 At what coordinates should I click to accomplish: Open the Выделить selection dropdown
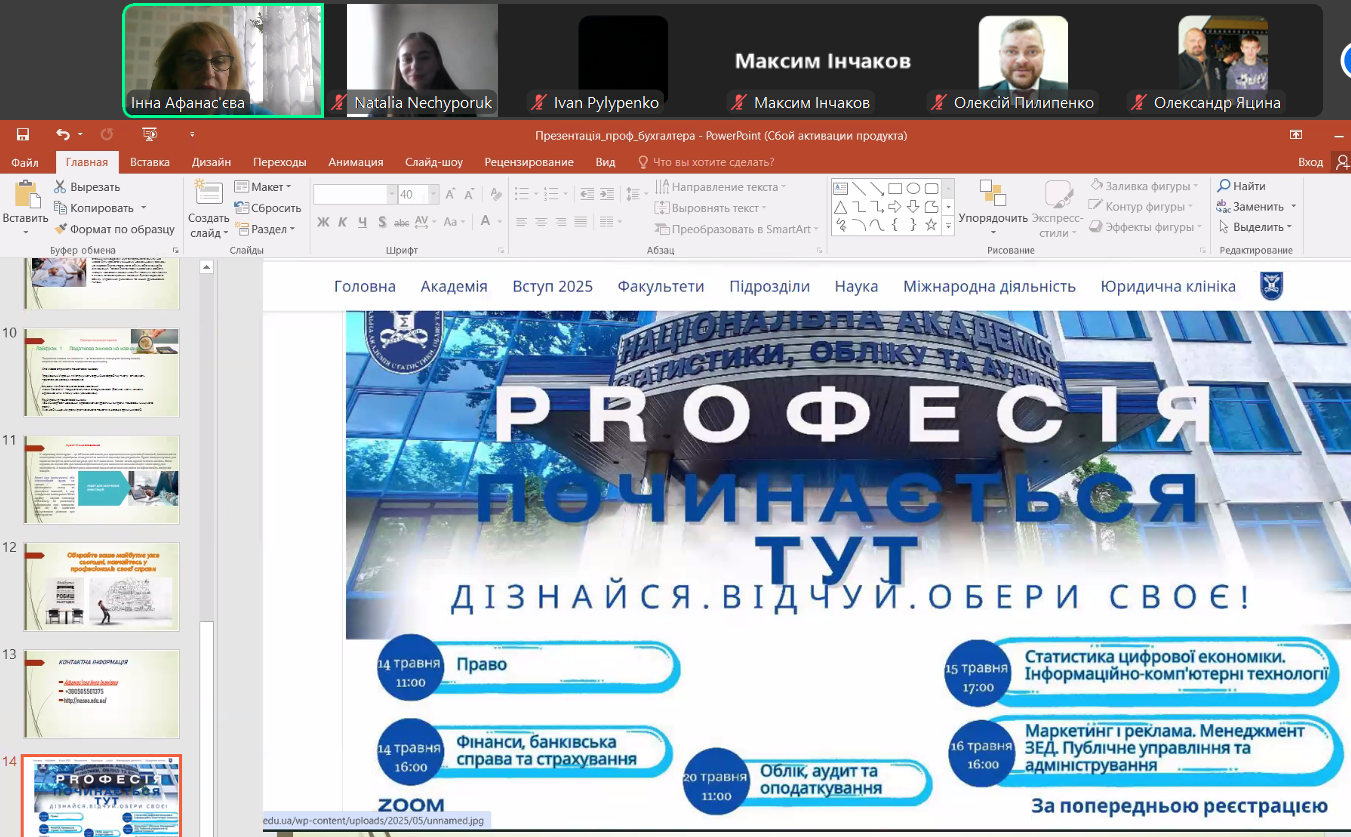(1256, 227)
